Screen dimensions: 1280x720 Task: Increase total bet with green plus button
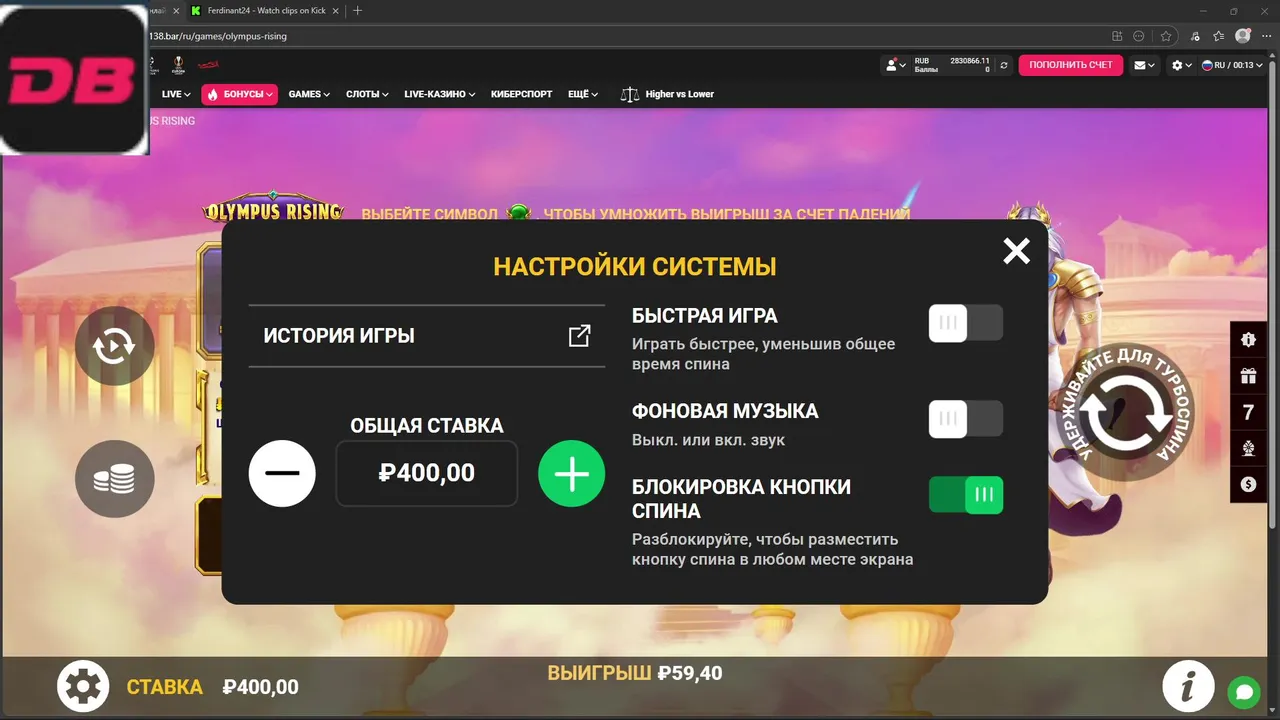(572, 473)
